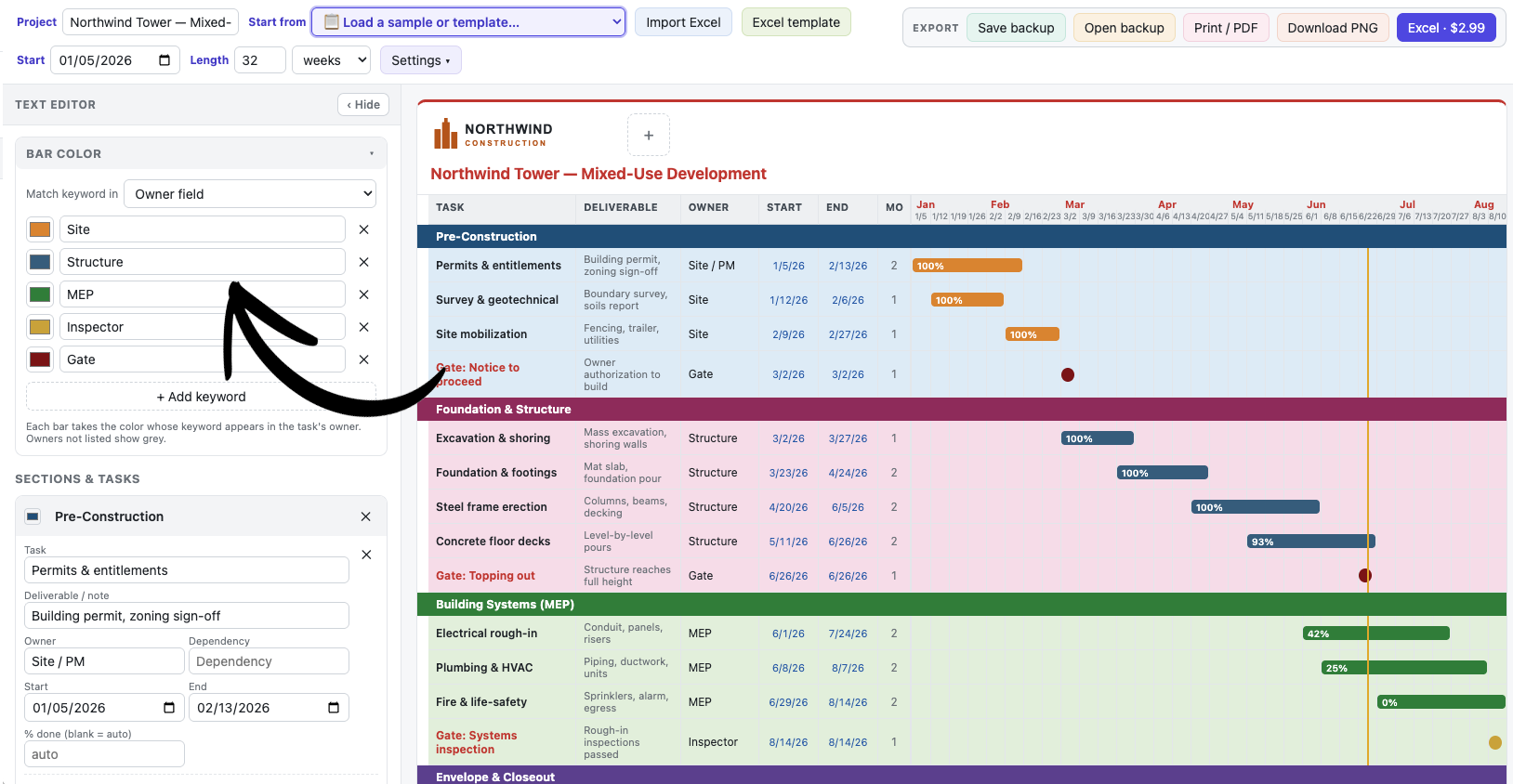Hide the text editor panel
The image size is (1513, 784).
[x=363, y=105]
